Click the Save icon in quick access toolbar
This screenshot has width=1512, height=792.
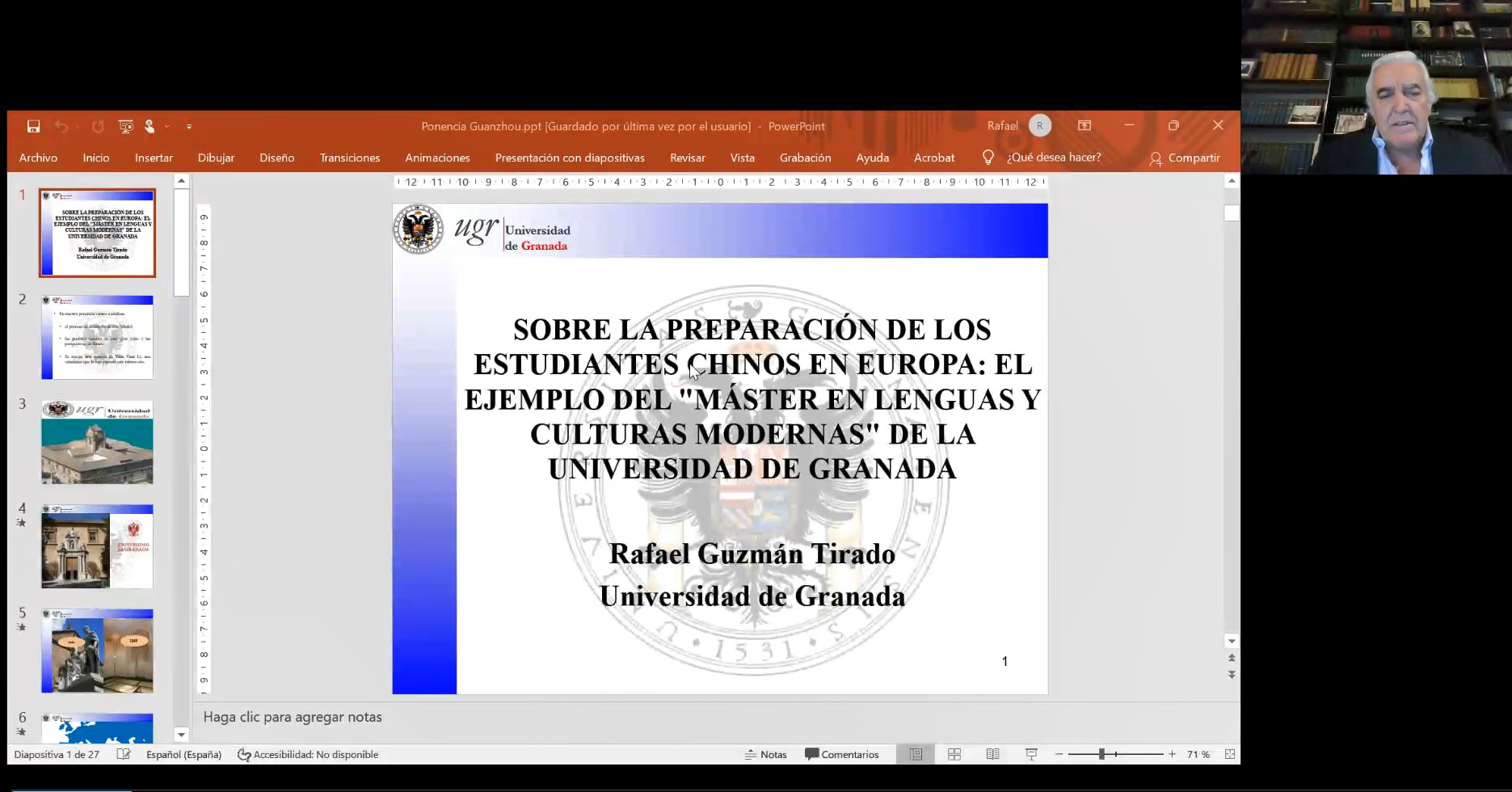(x=33, y=126)
